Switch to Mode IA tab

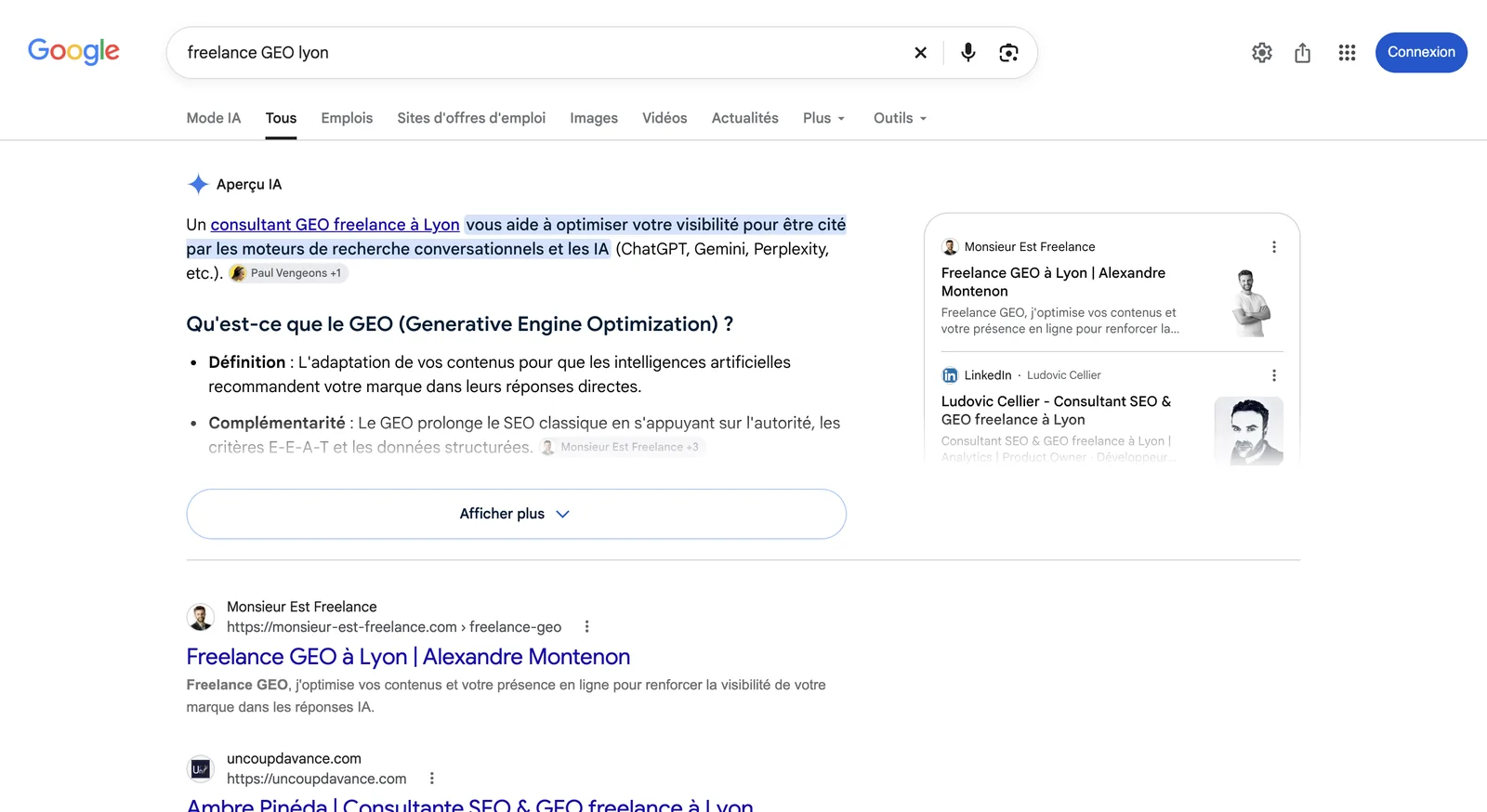(x=214, y=118)
